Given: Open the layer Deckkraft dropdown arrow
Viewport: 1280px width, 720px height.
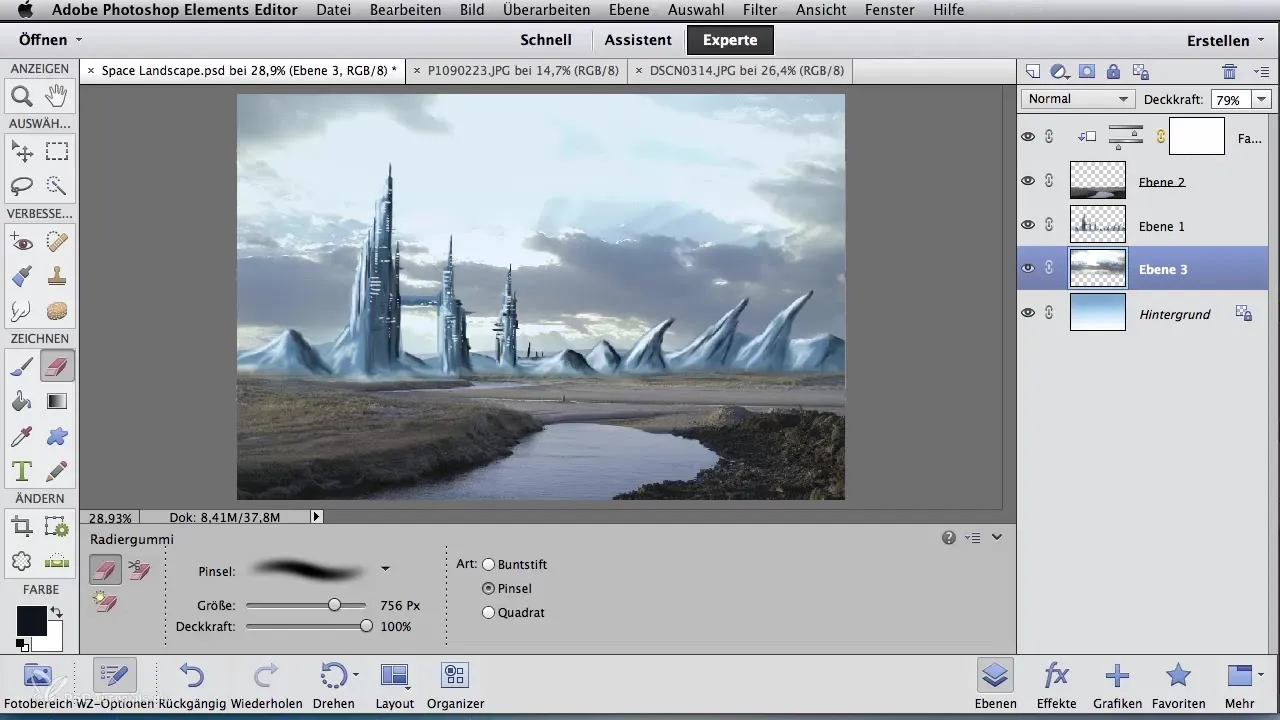Looking at the screenshot, I should pyautogui.click(x=1261, y=100).
